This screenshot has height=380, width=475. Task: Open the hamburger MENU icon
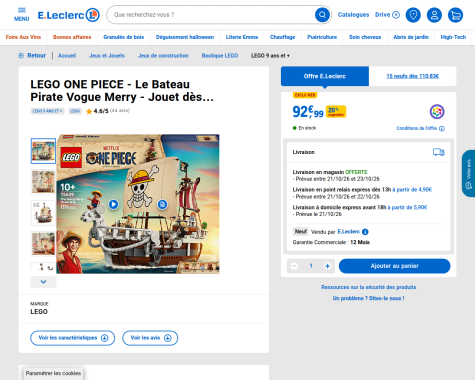22,15
